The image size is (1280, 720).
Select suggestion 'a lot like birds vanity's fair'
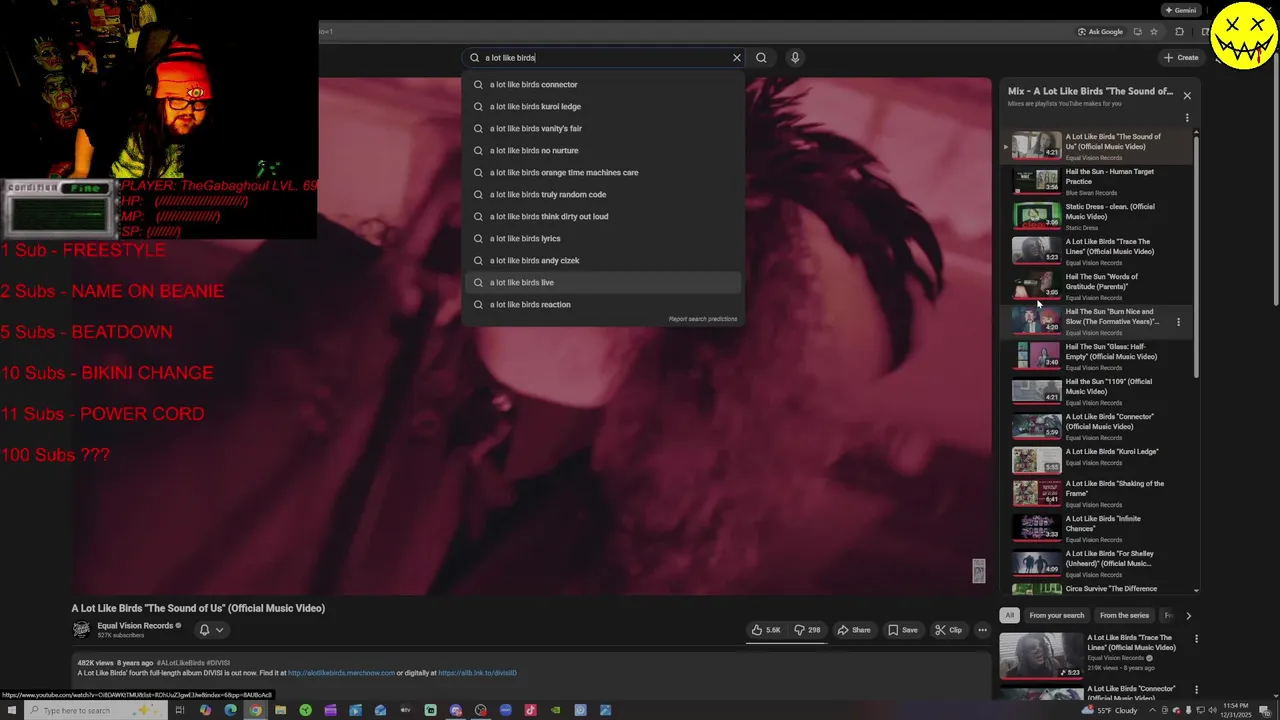point(603,129)
